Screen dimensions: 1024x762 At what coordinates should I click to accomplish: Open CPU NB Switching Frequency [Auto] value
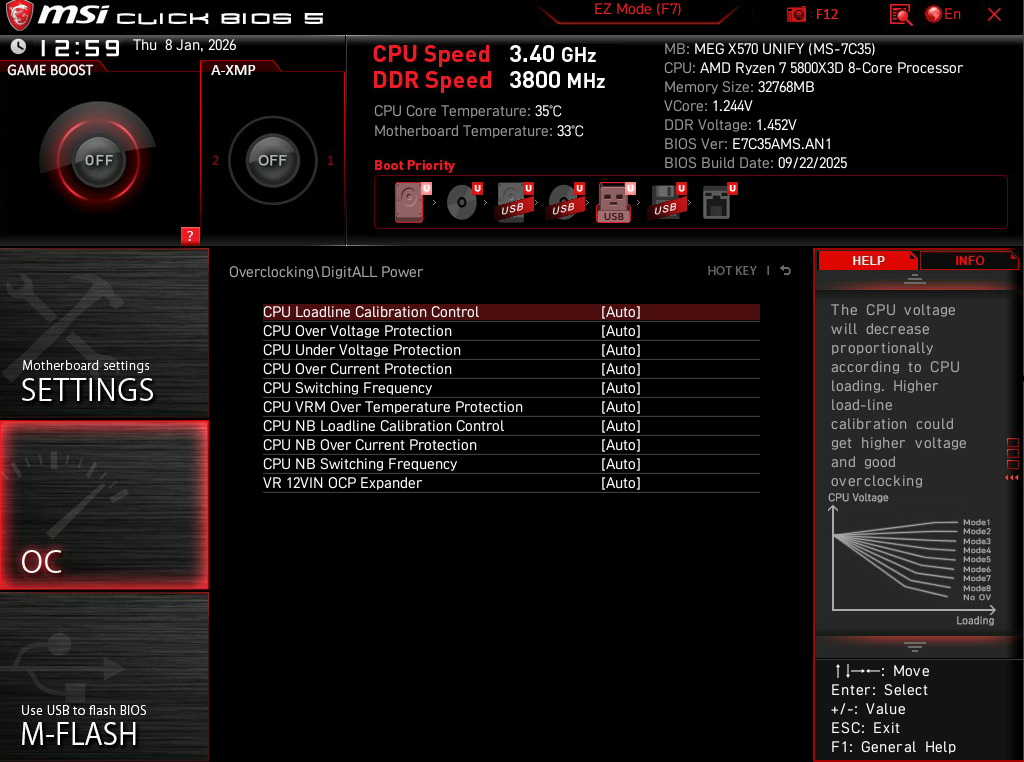(x=620, y=464)
